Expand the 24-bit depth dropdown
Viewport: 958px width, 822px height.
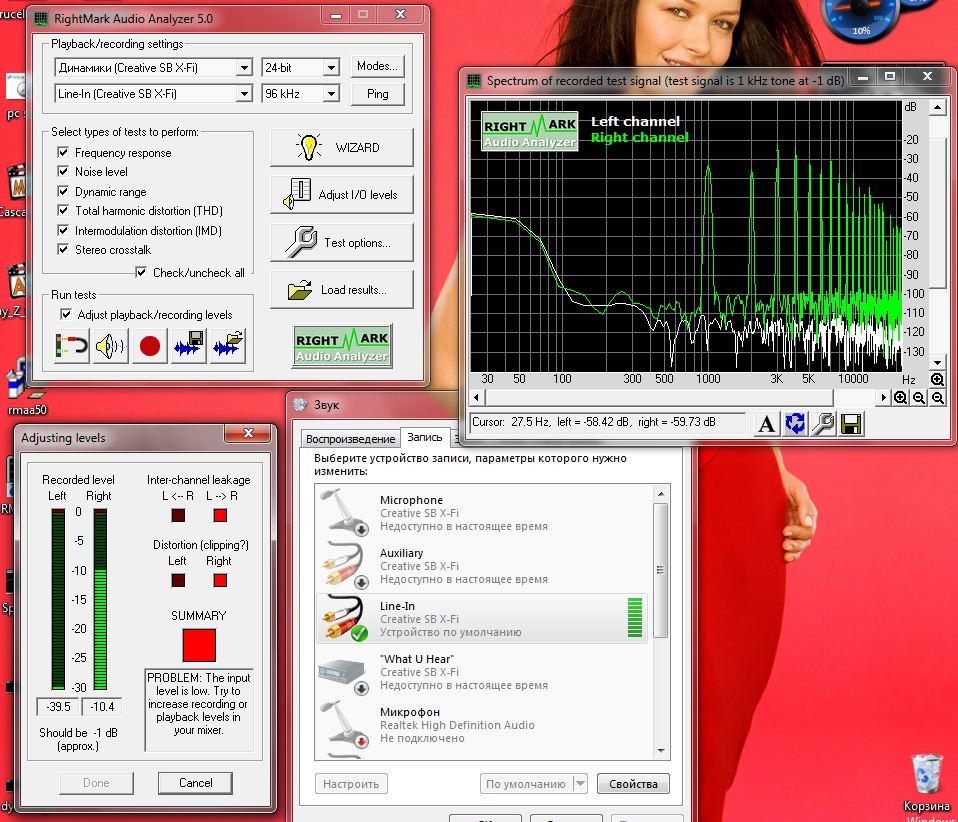tap(331, 68)
